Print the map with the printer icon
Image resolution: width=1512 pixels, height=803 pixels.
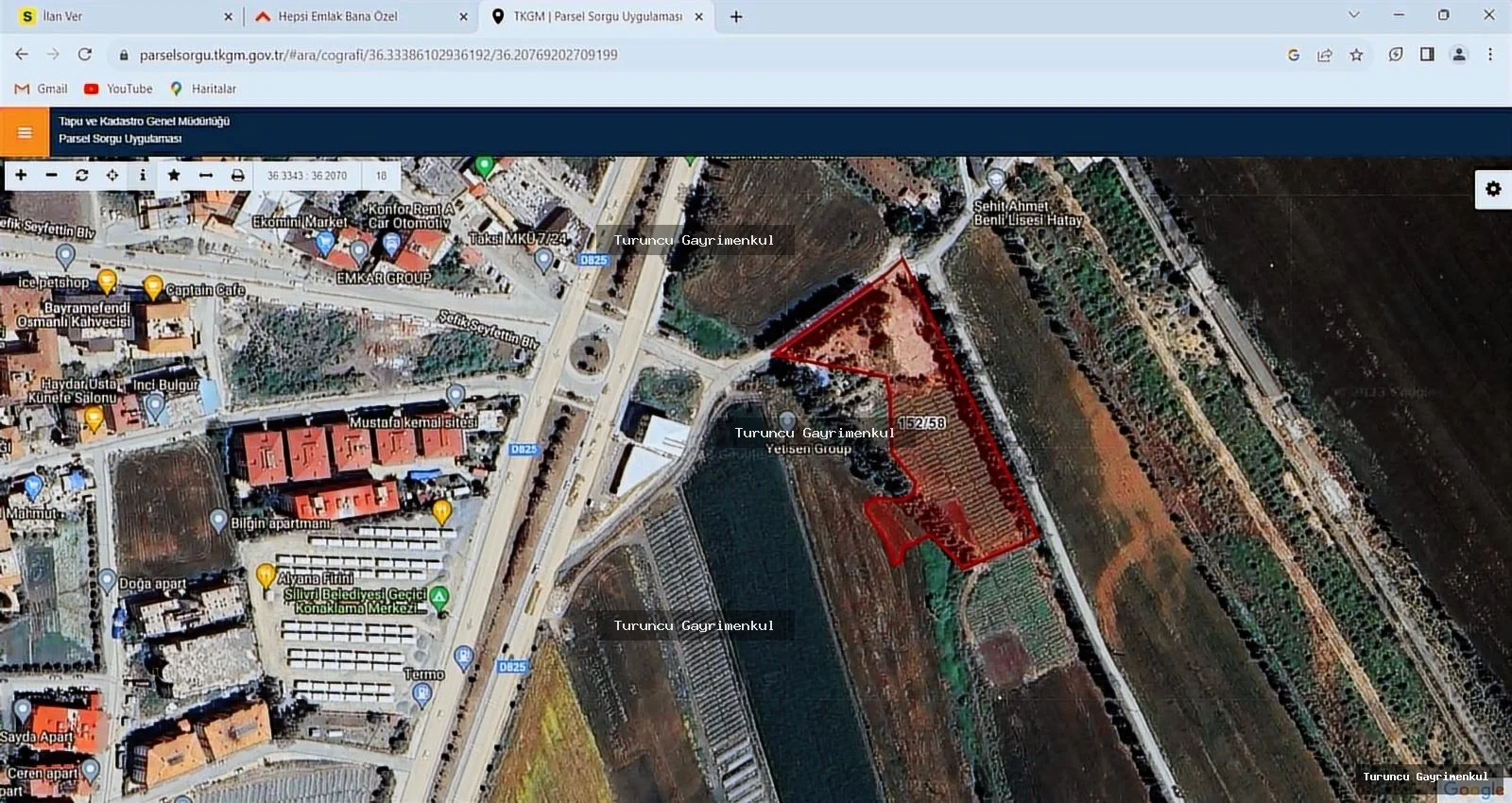(x=237, y=175)
